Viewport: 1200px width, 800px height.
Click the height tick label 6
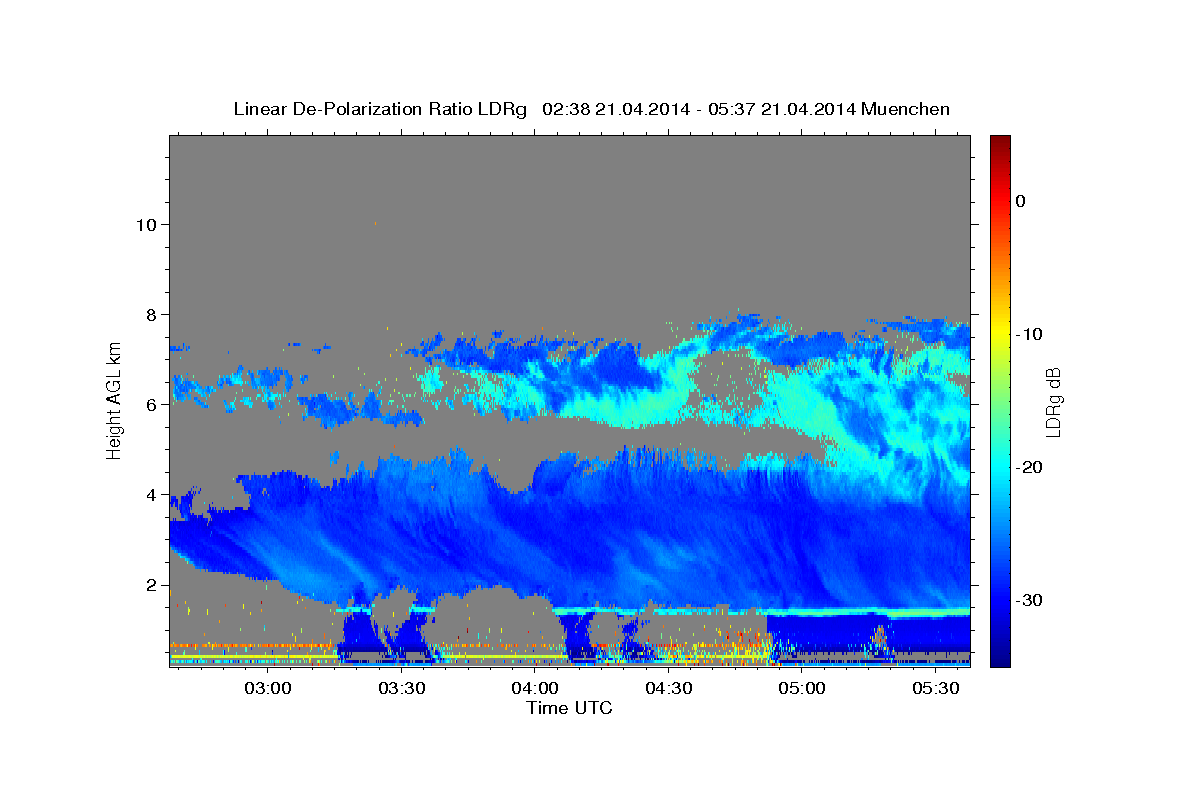[151, 404]
